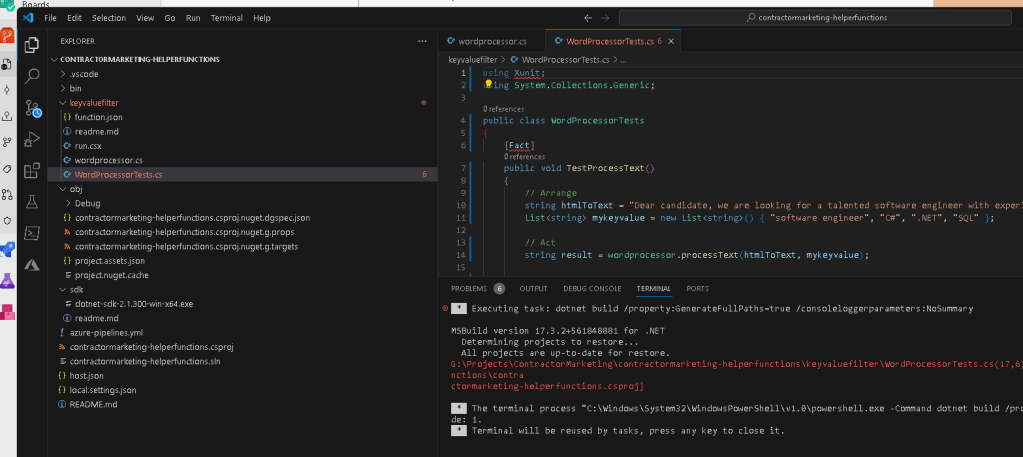Open project.nuget.cache in Explorer
The image size is (1023, 457).
click(x=112, y=275)
